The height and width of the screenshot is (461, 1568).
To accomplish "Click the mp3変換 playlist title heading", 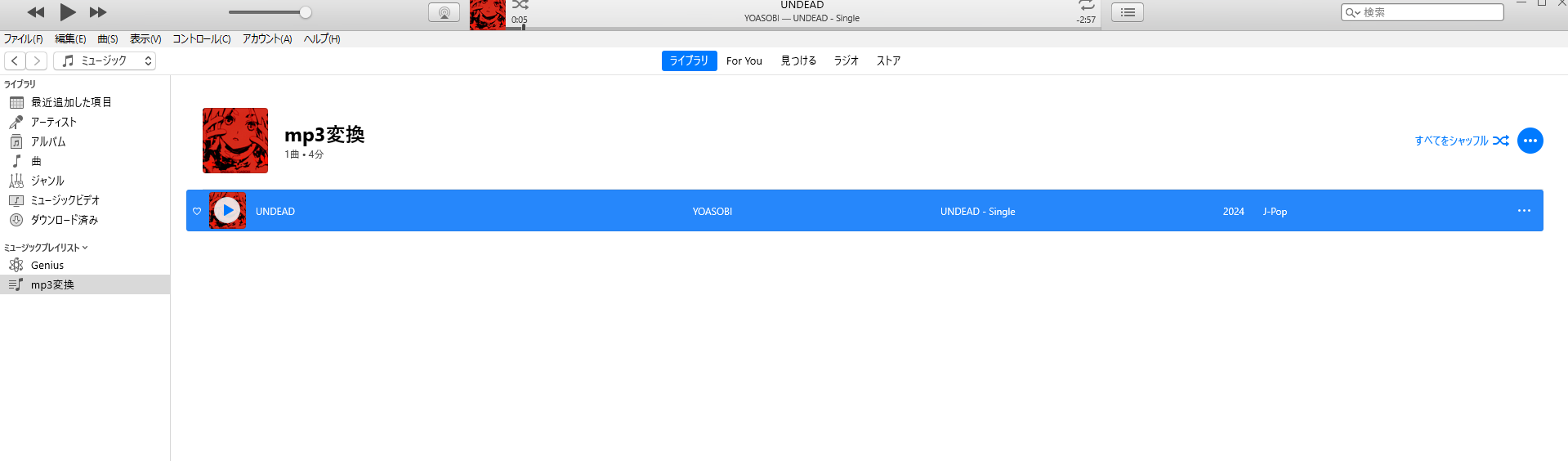I will (324, 135).
